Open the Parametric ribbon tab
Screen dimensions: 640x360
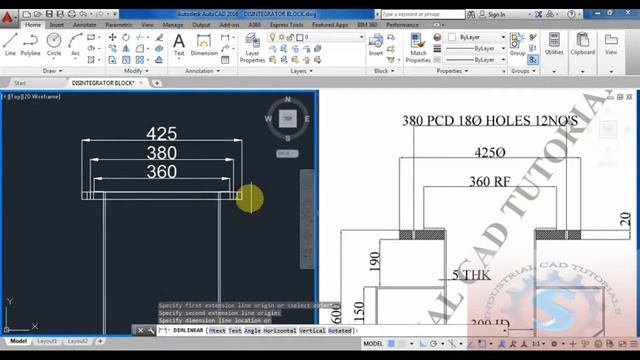click(118, 25)
